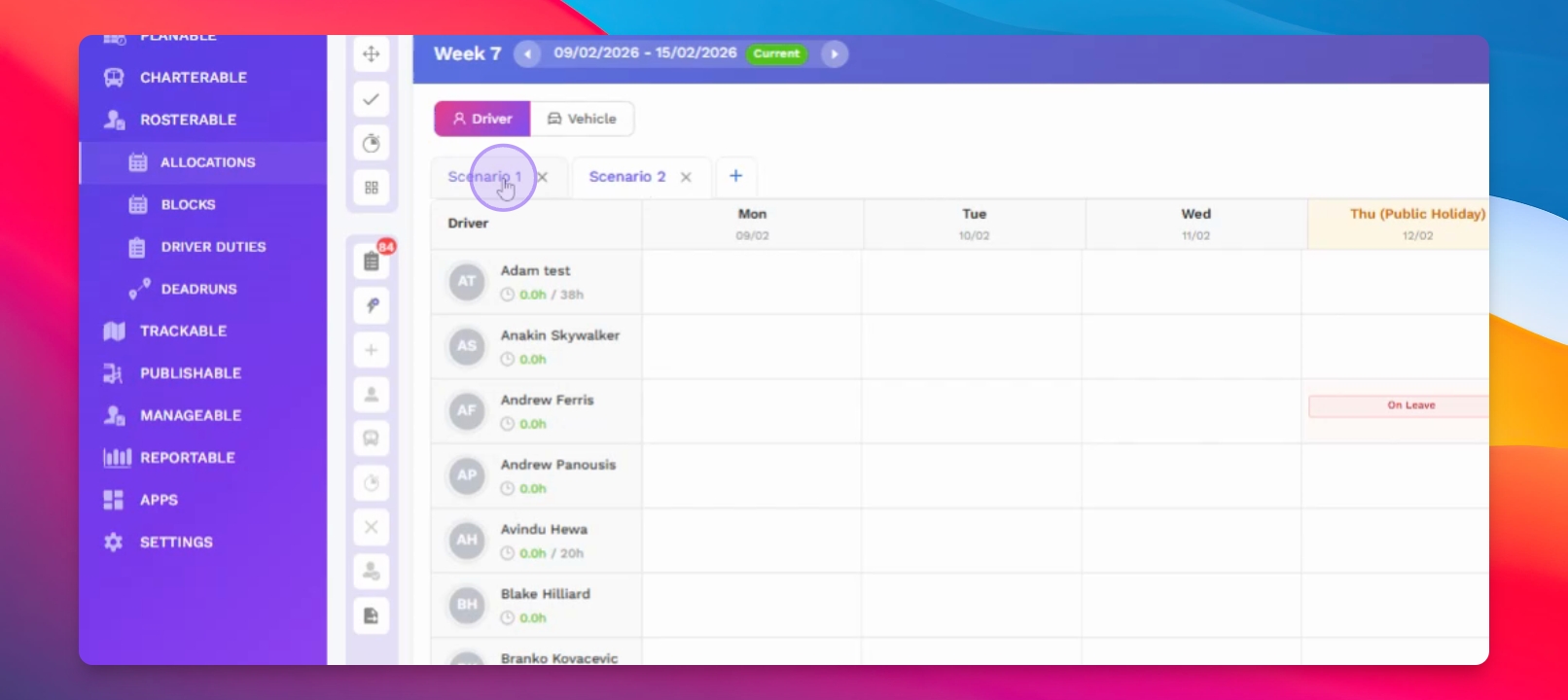Click the stopwatch tool icon
Viewport: 1568px width, 700px height.
[x=371, y=144]
